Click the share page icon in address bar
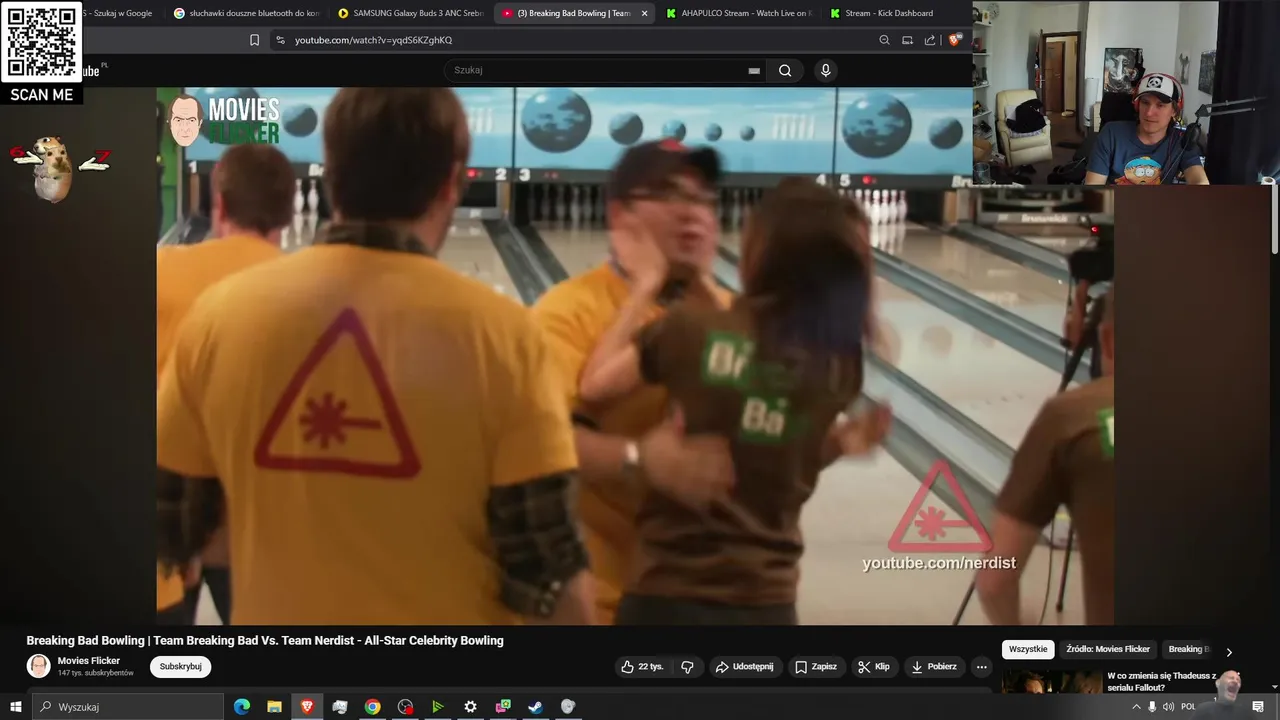Viewport: 1280px width, 720px height. tap(930, 40)
